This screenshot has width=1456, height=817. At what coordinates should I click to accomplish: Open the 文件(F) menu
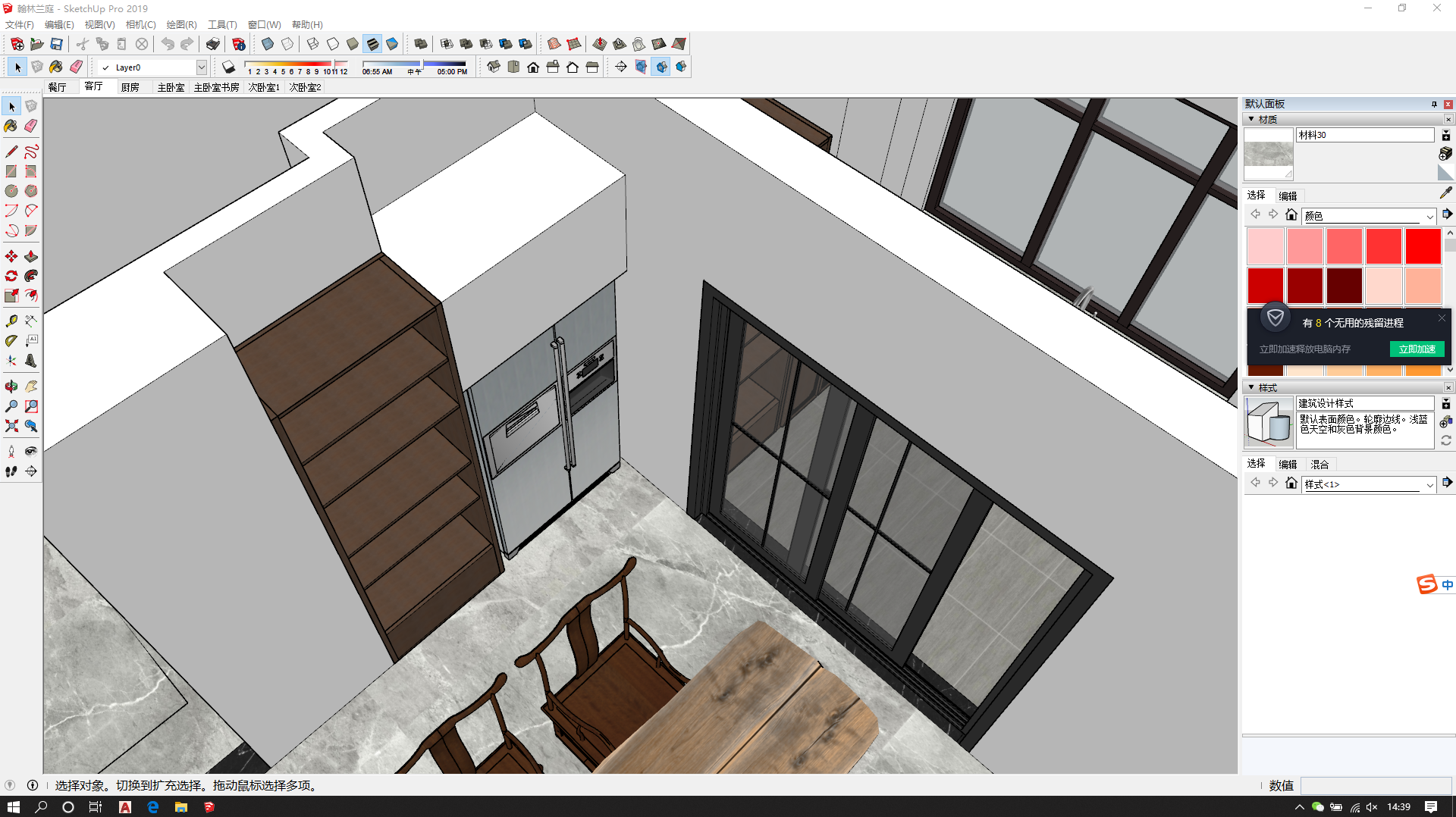(20, 25)
